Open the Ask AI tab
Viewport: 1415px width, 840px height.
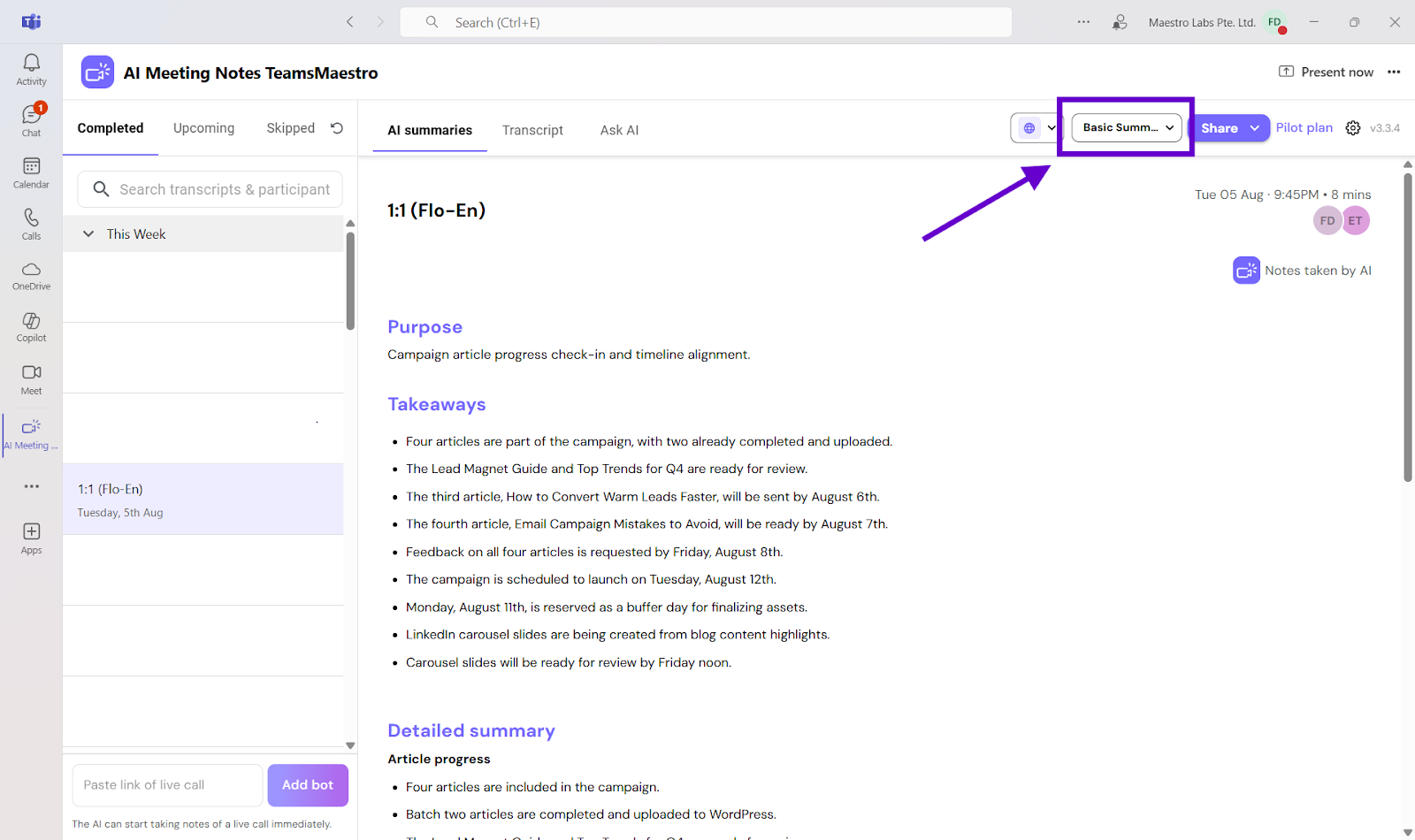pyautogui.click(x=619, y=130)
